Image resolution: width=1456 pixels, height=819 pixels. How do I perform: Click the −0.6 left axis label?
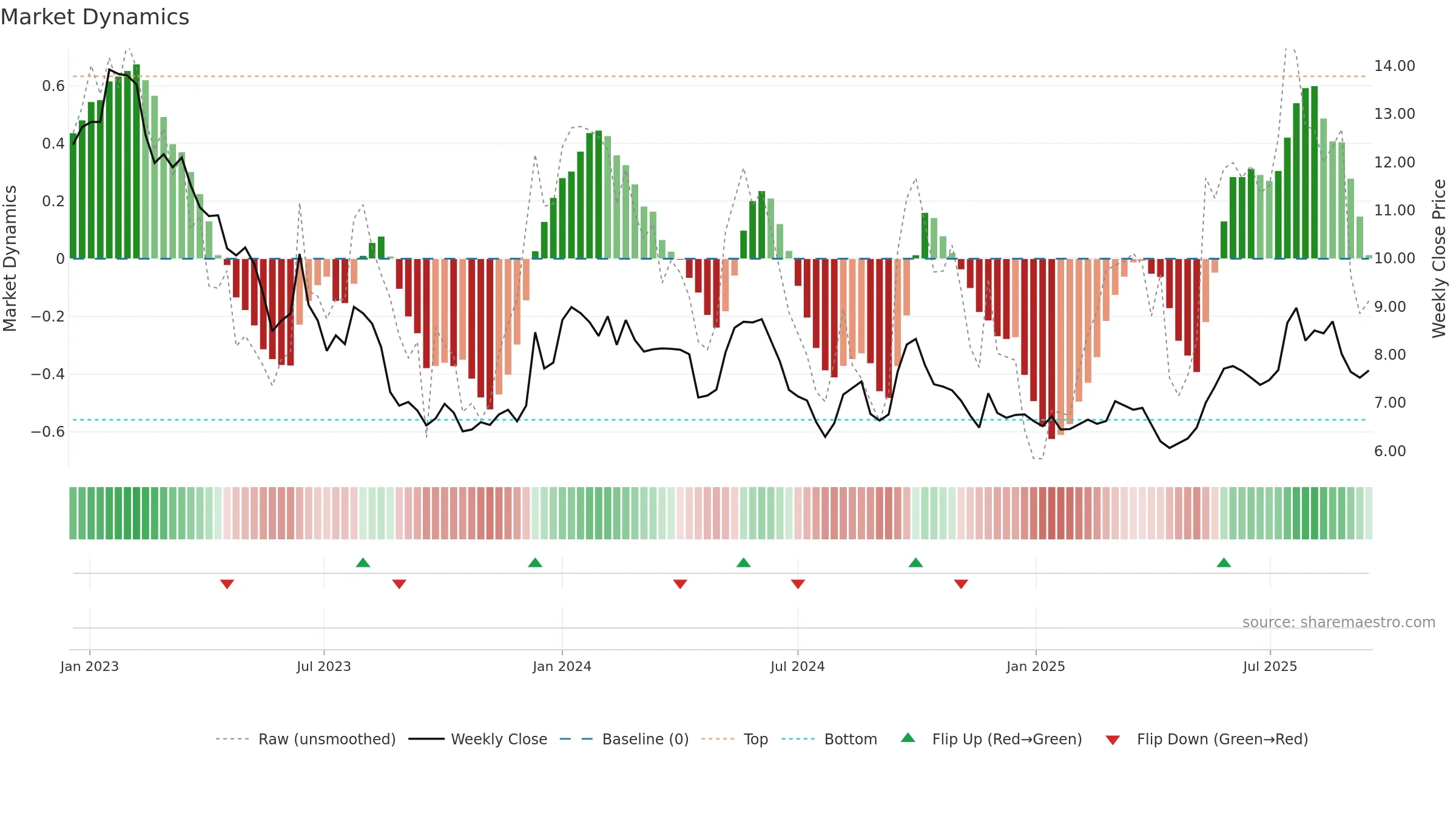48,431
